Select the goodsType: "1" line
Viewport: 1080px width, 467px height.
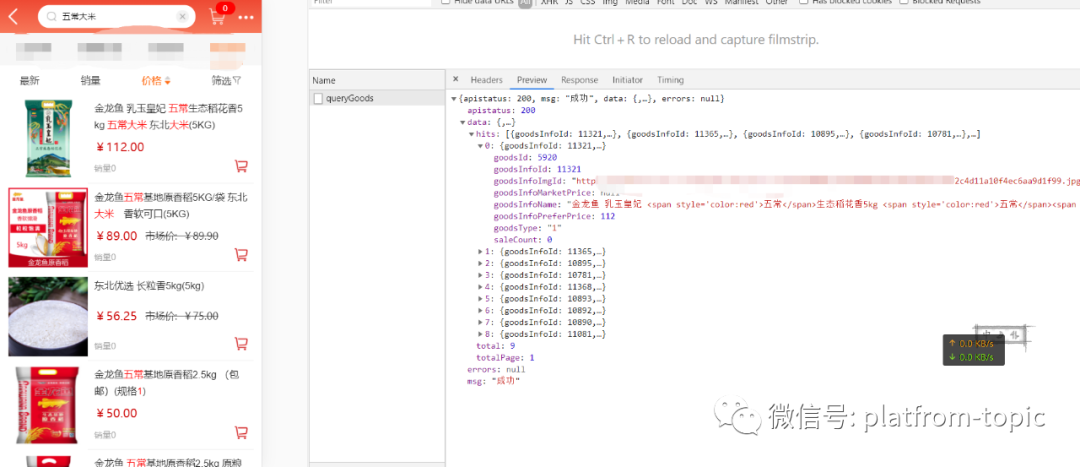(x=528, y=228)
